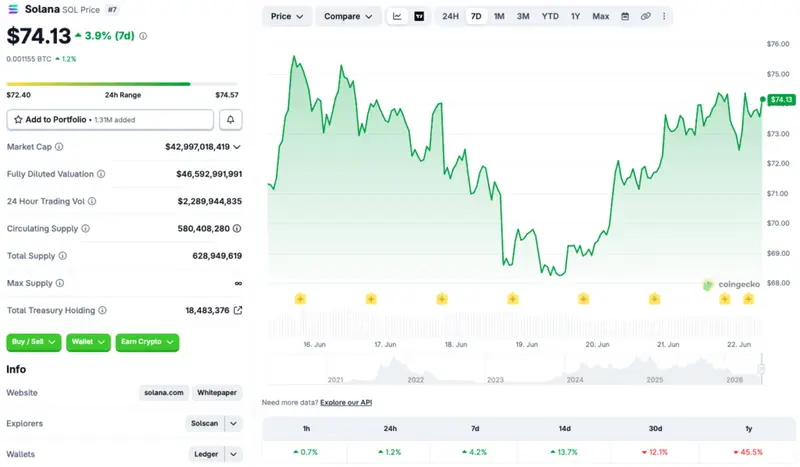This screenshot has height=467, width=800.
Task: Open the Wallet dropdown
Action: [x=88, y=342]
